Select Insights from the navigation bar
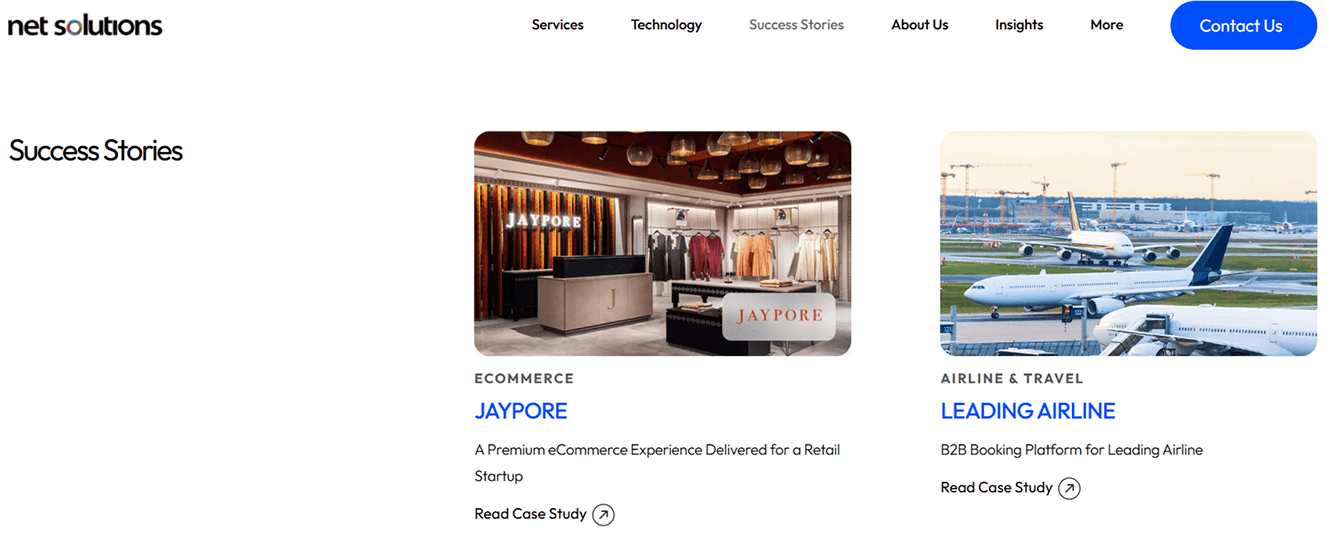The width and height of the screenshot is (1330, 533). (x=1019, y=25)
